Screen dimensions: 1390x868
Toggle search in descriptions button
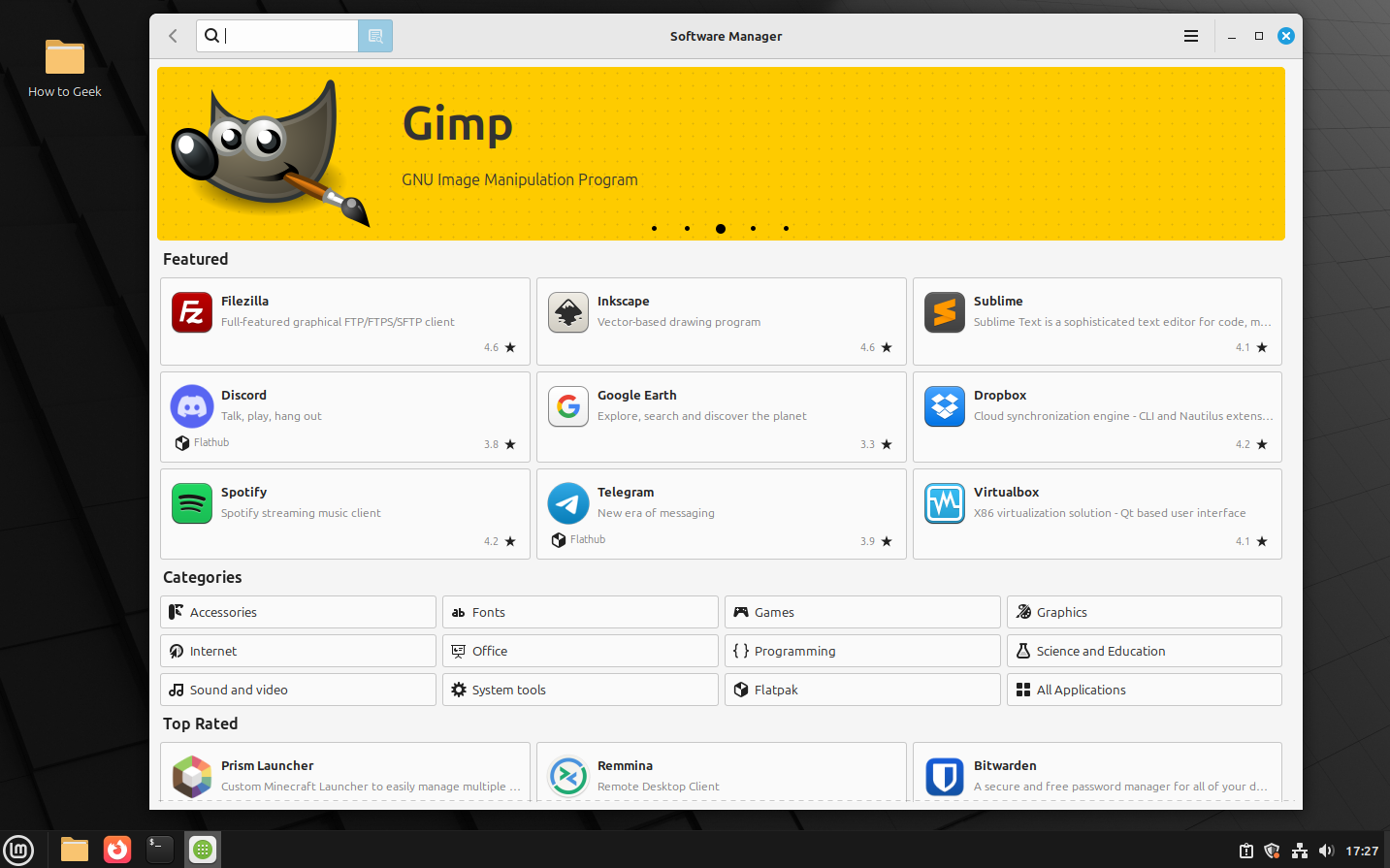375,36
